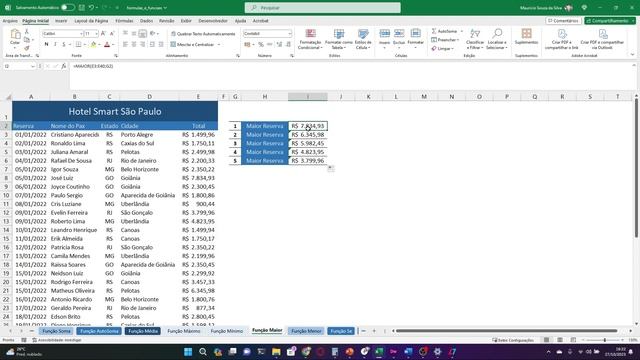Click the Comentários button

coord(563,20)
